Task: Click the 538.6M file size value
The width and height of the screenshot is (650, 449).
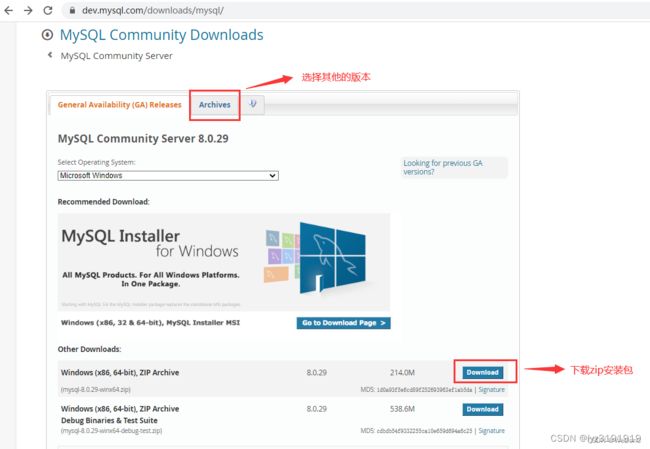Action: click(402, 409)
